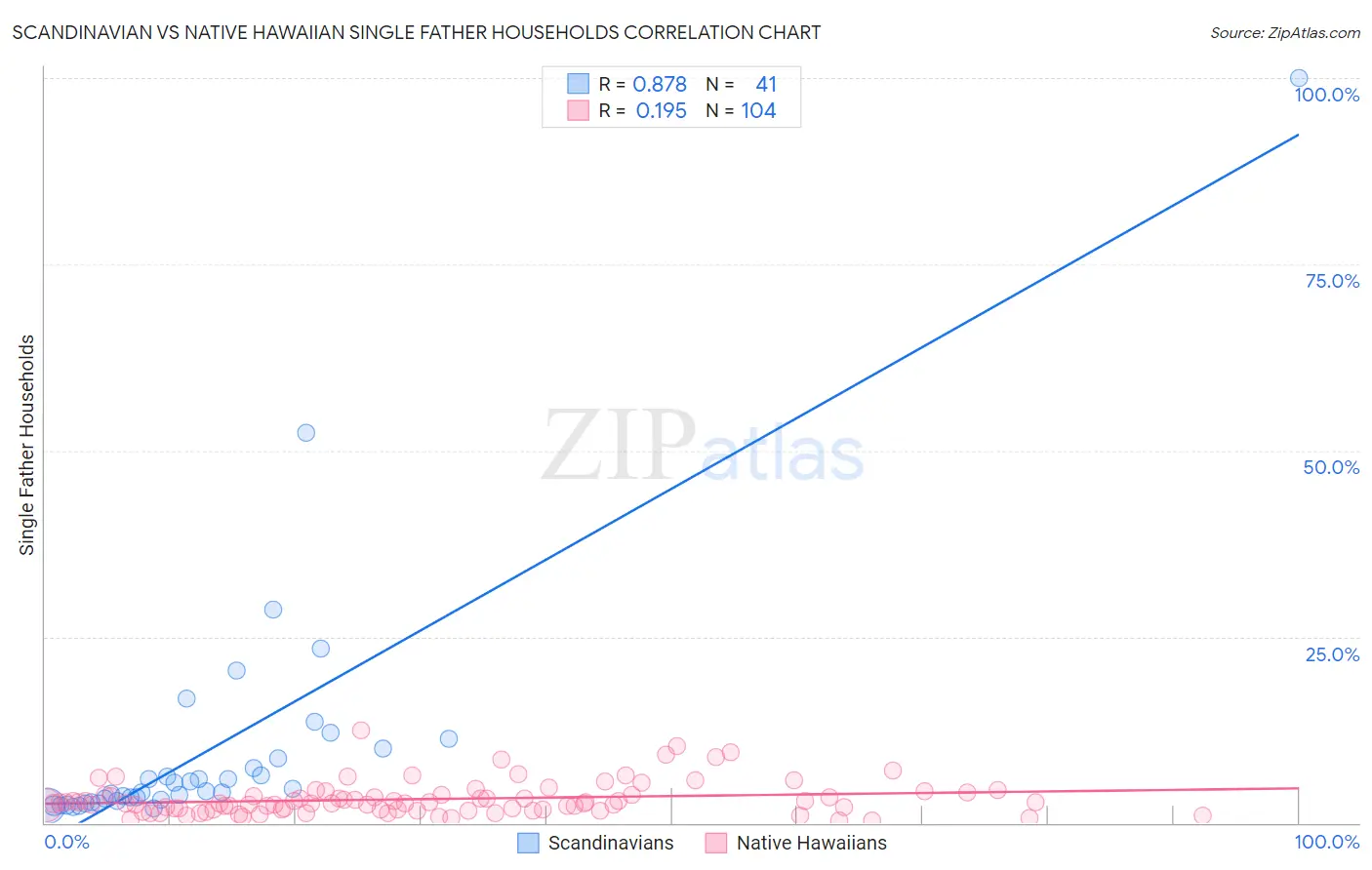Click the blue outlier point near 52%
This screenshot has height=870, width=1372.
point(306,432)
